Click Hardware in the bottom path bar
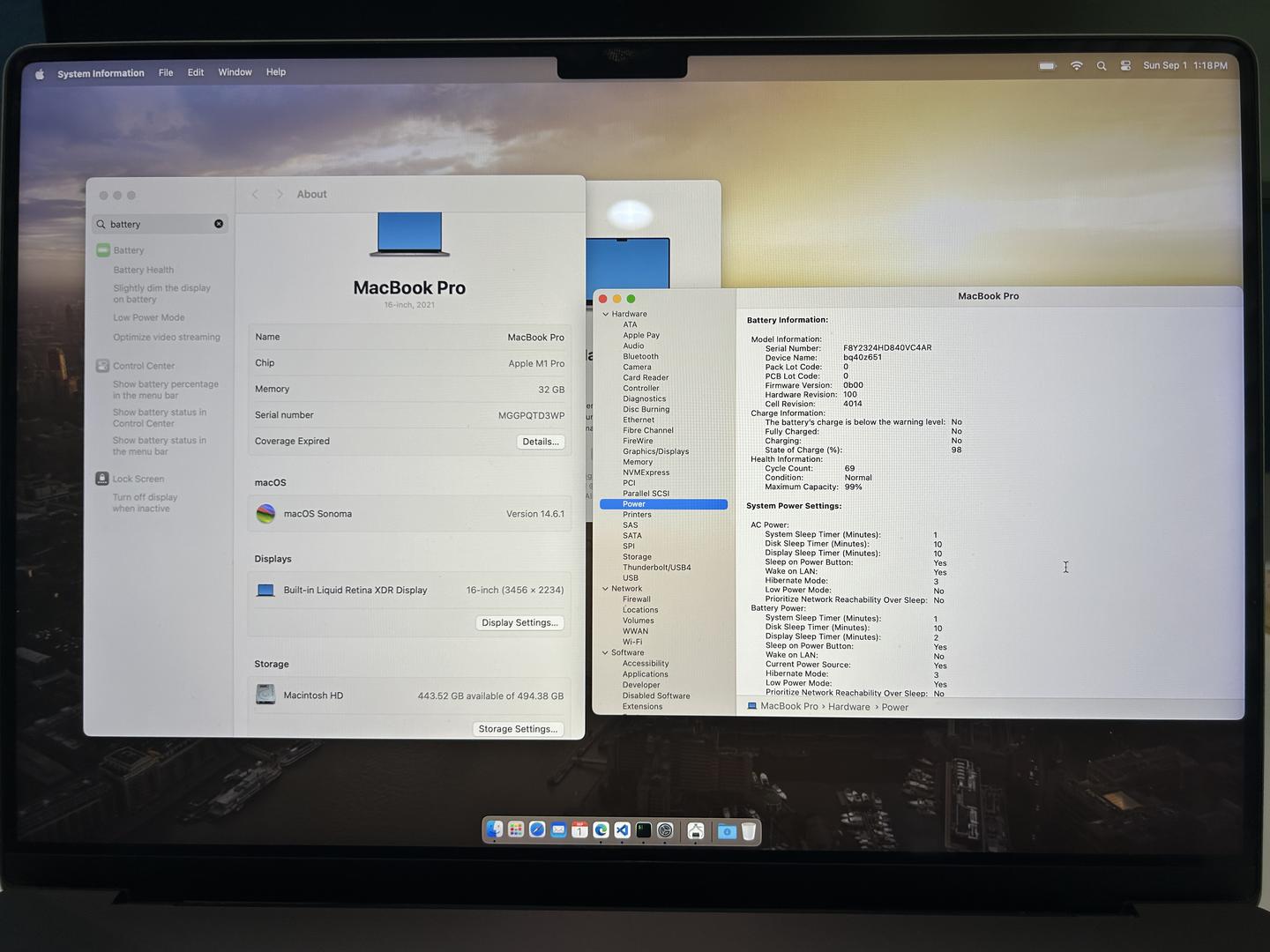Viewport: 1270px width, 952px height. (x=848, y=707)
